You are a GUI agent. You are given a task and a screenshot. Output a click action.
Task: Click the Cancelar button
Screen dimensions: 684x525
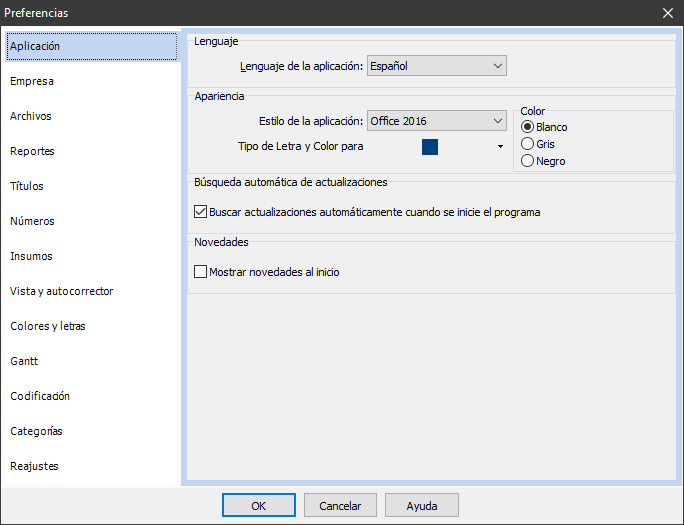340,506
